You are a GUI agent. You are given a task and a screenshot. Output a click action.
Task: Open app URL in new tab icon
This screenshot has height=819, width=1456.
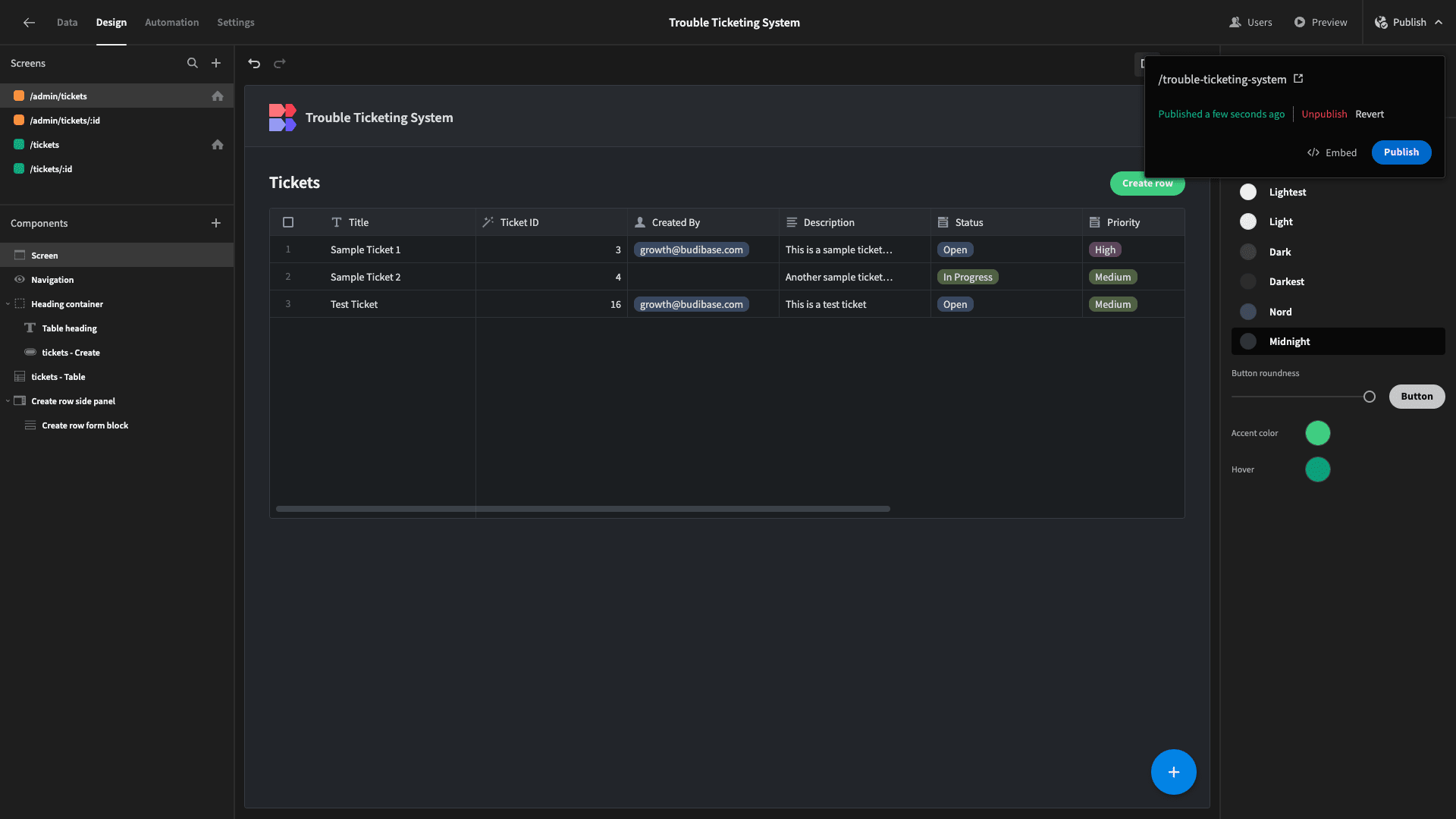1298,79
